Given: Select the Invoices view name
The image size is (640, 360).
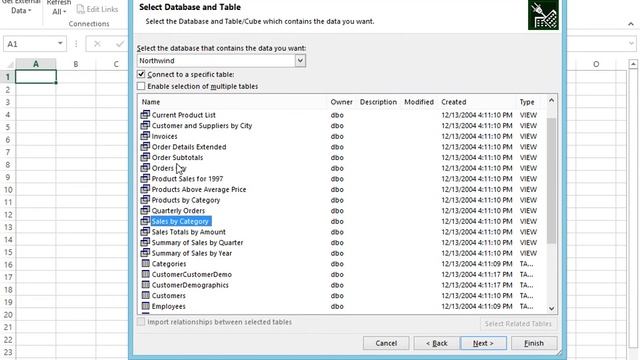Looking at the screenshot, I should click(164, 136).
